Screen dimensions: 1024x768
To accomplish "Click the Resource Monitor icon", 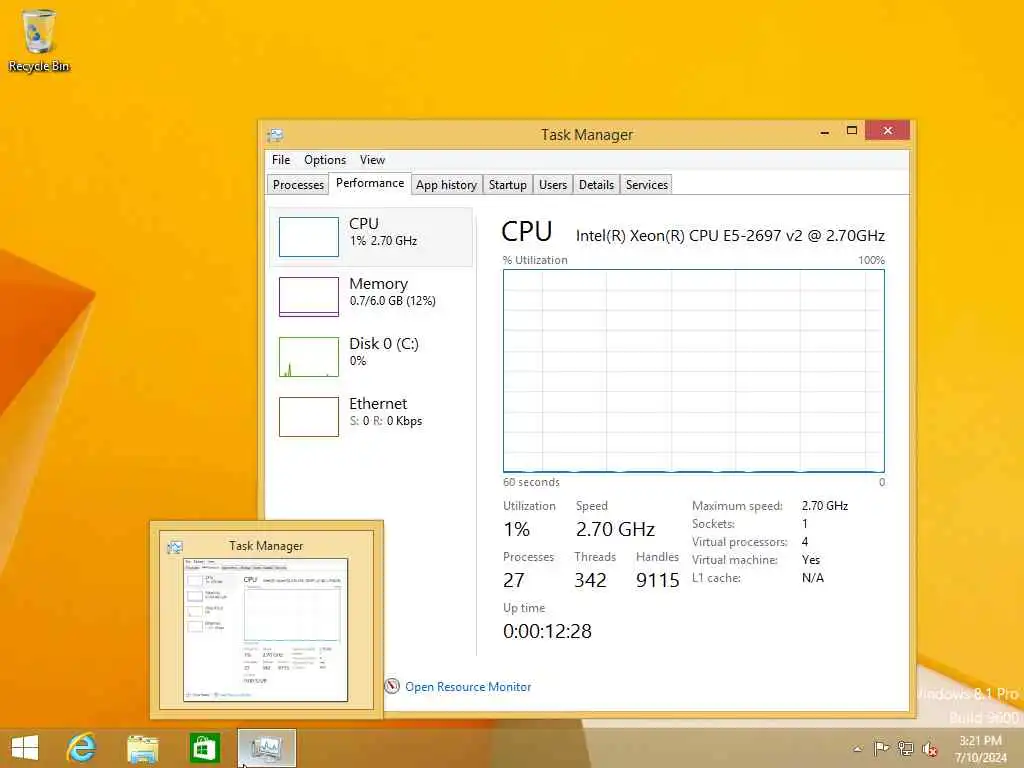I will (x=392, y=686).
